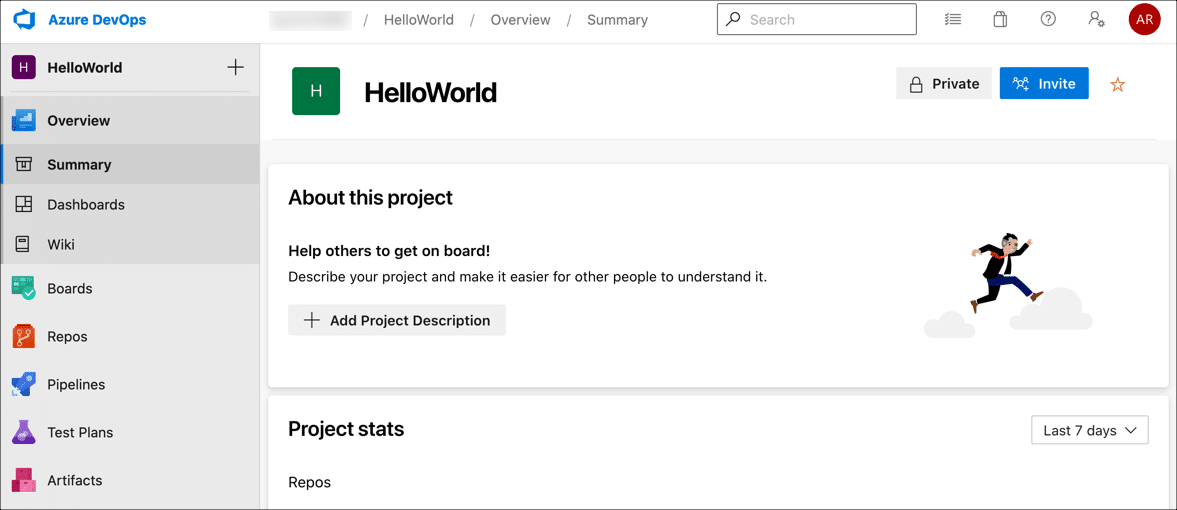Viewport: 1177px width, 510px height.
Task: Open the User settings icon
Action: (1096, 20)
